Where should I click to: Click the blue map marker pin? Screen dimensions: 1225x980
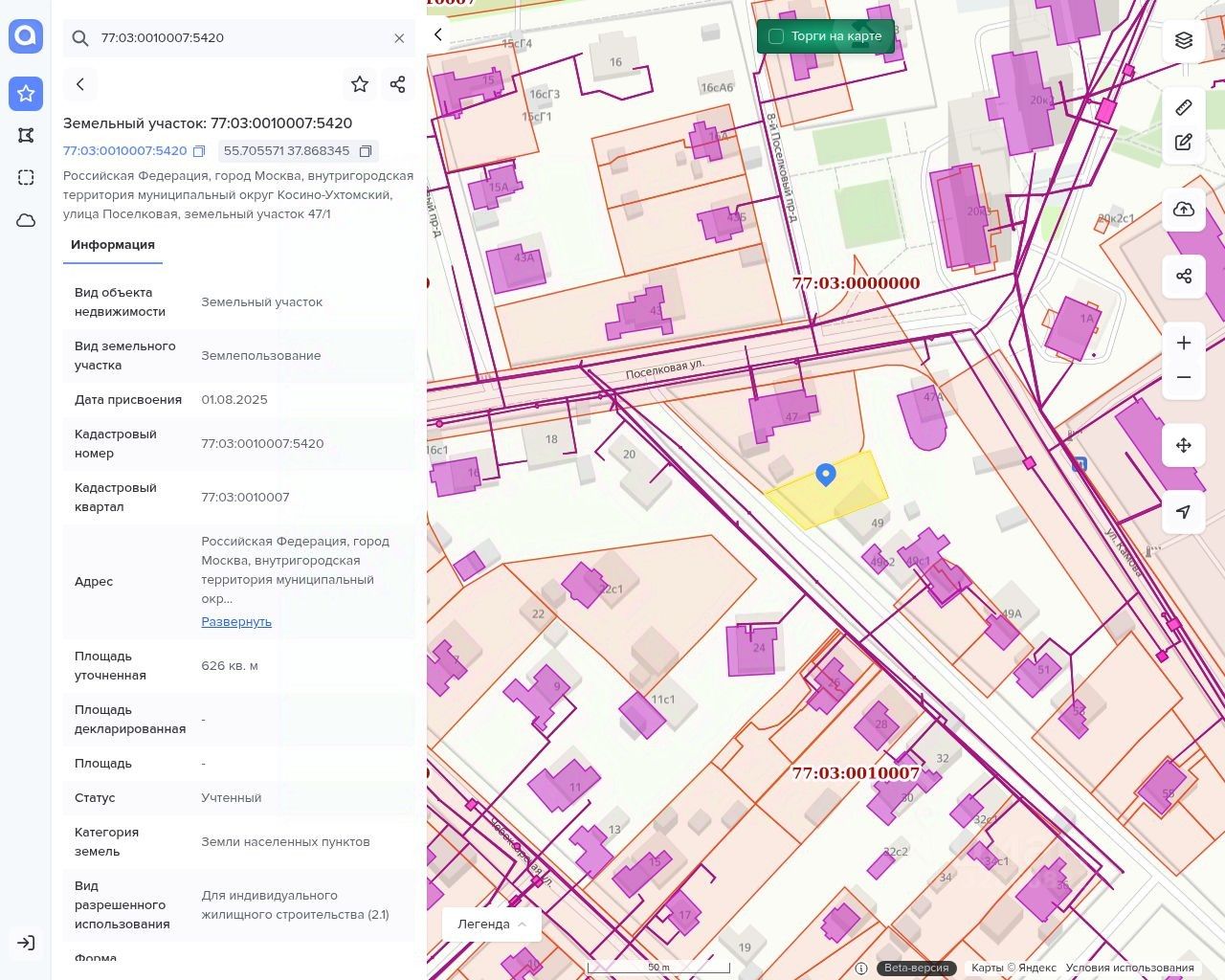click(826, 474)
